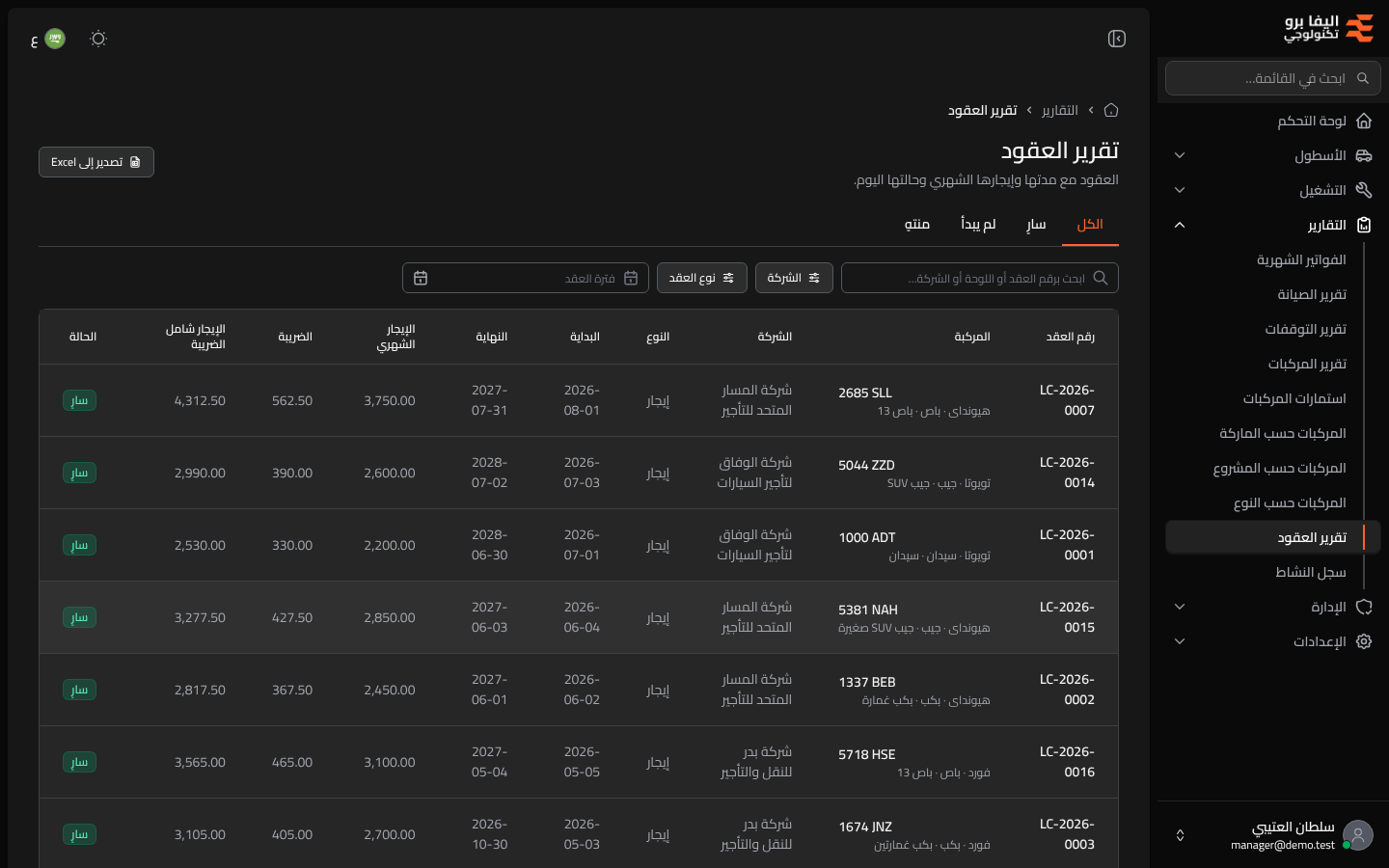Viewport: 1389px width, 868px height.
Task: Click user avatar of سلطان العتيبي
Action: (x=1358, y=835)
